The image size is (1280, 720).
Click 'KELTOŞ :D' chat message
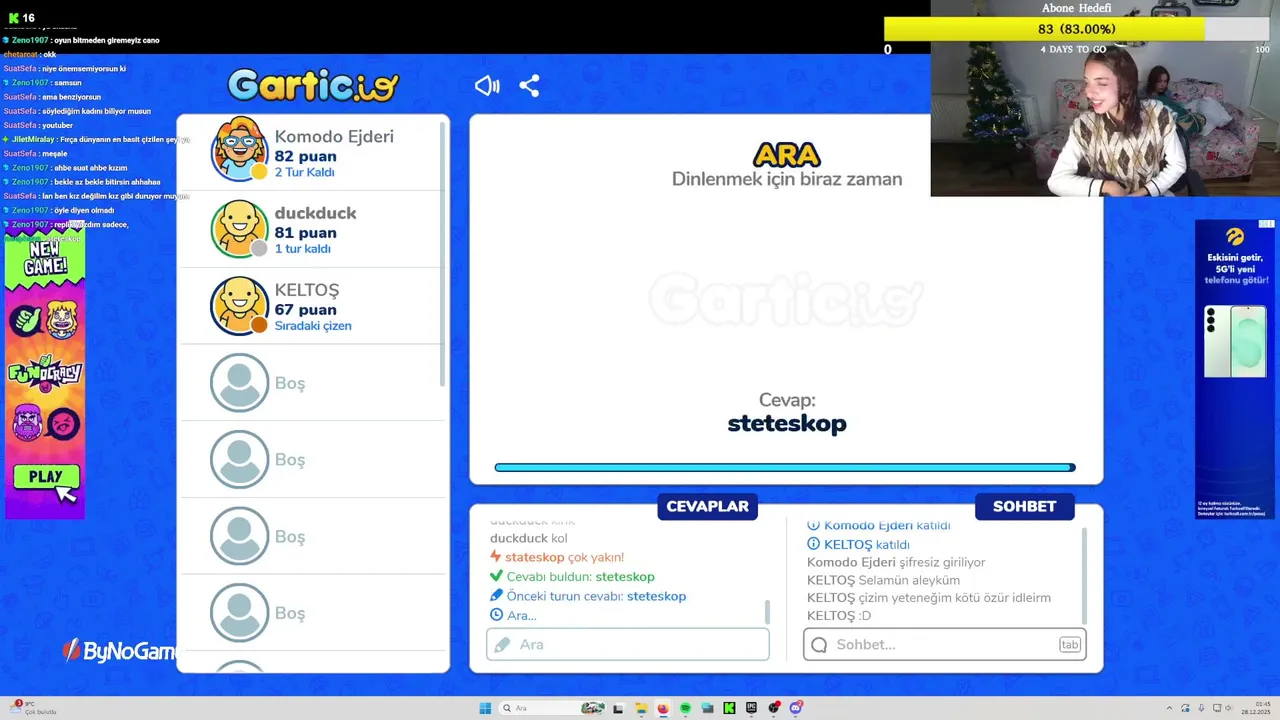pos(839,616)
